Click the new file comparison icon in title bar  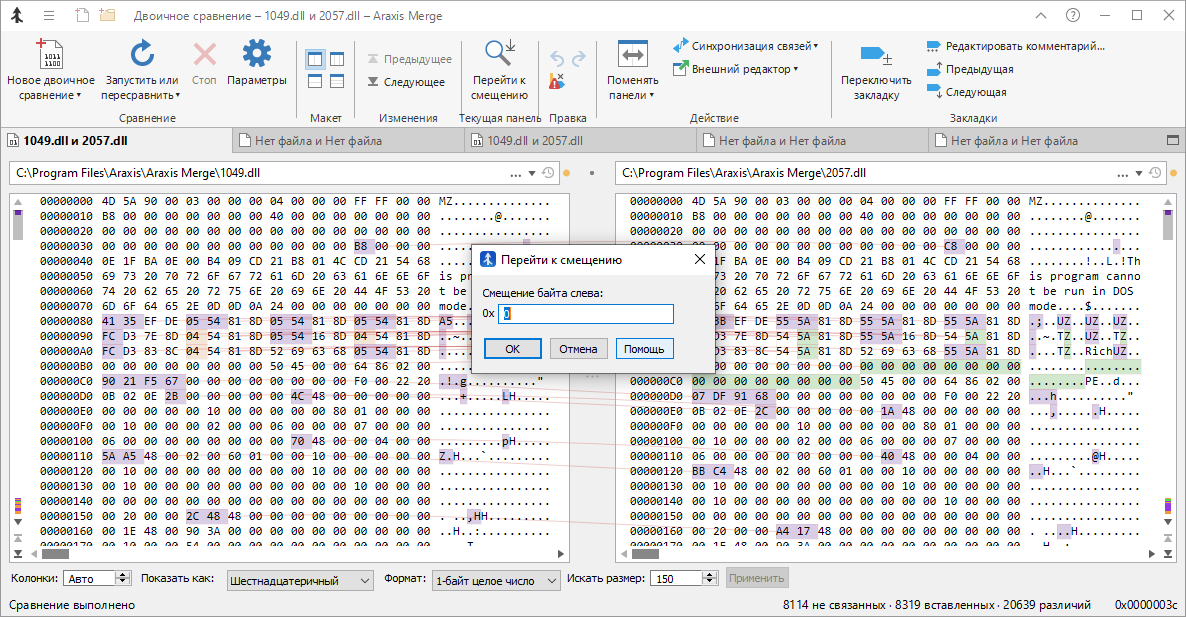point(82,15)
